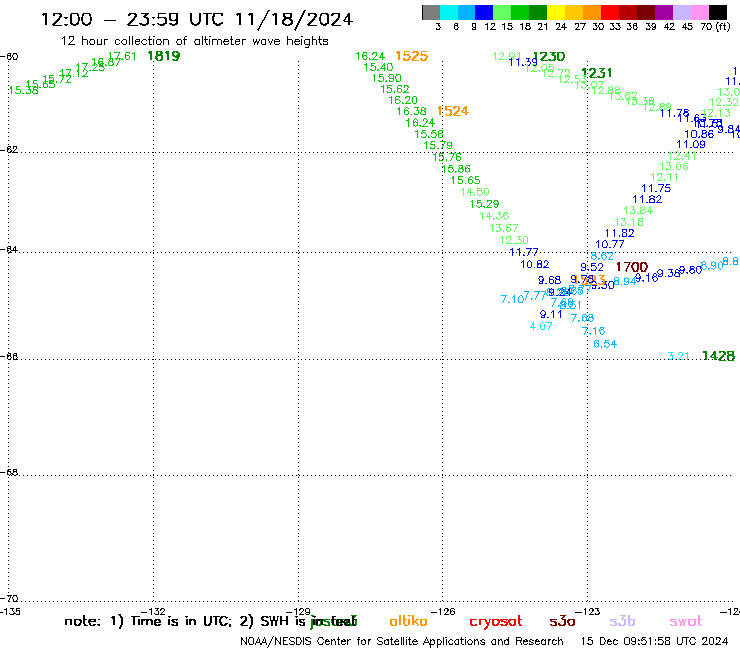The height and width of the screenshot is (650, 740).
Task: Click the 's3b' satellite legend label
Action: pos(622,621)
